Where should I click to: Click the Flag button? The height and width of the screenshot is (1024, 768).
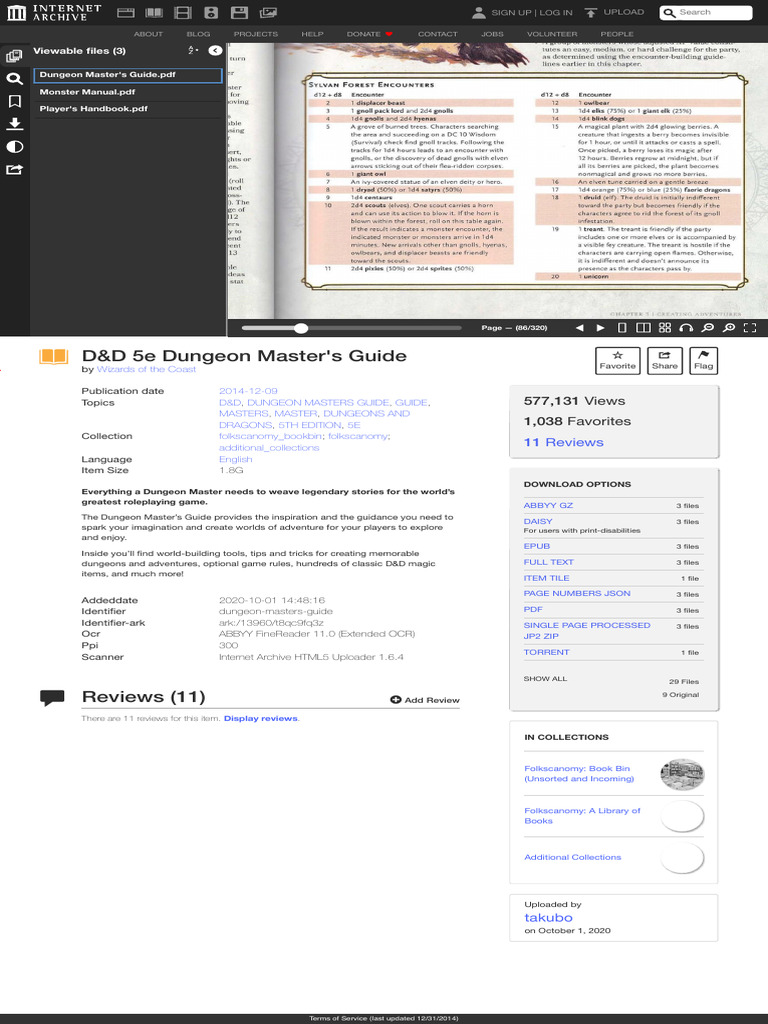point(703,360)
